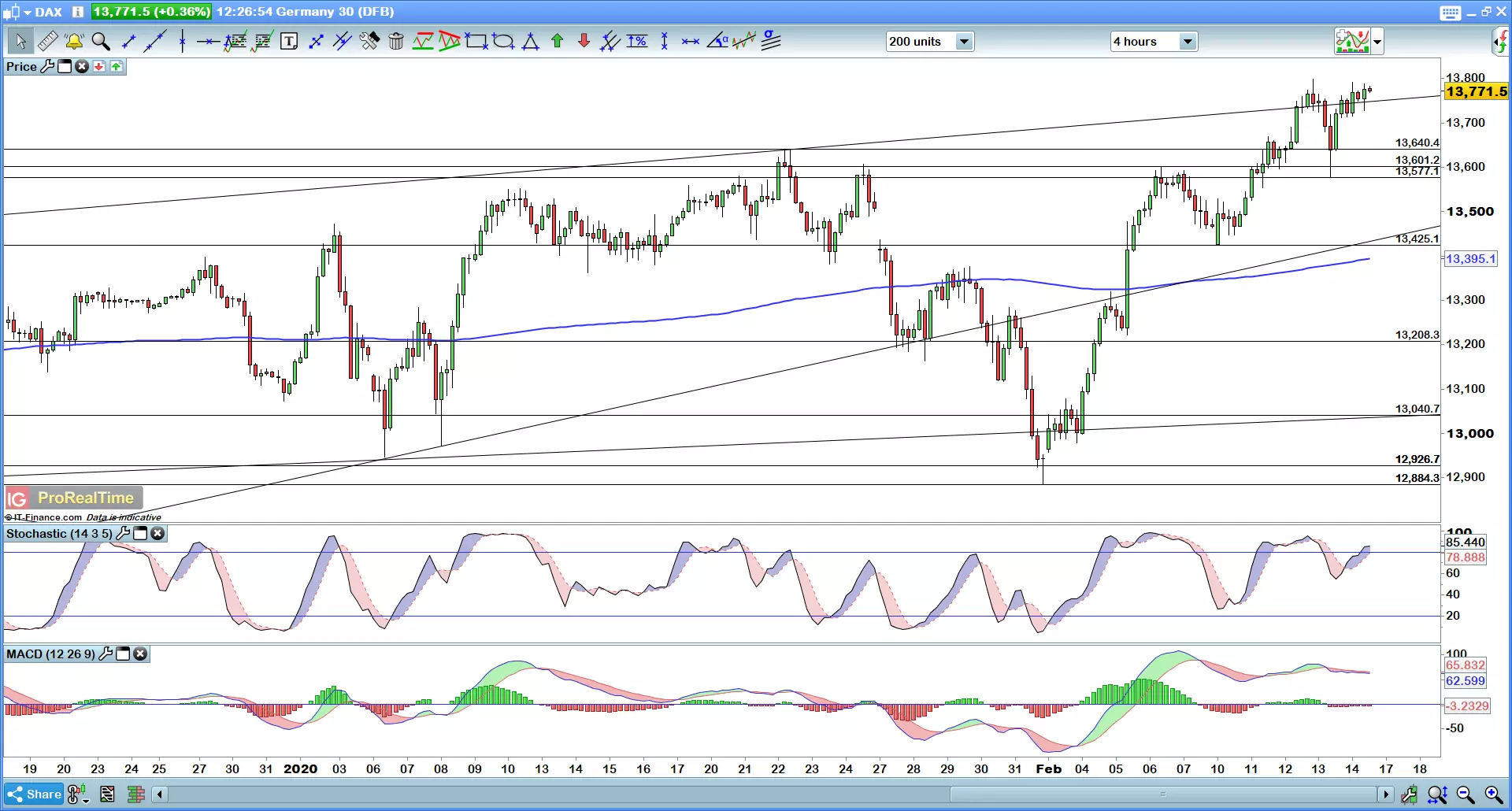The height and width of the screenshot is (811, 1512).
Task: Open the alert bell tool
Action: coord(74,41)
